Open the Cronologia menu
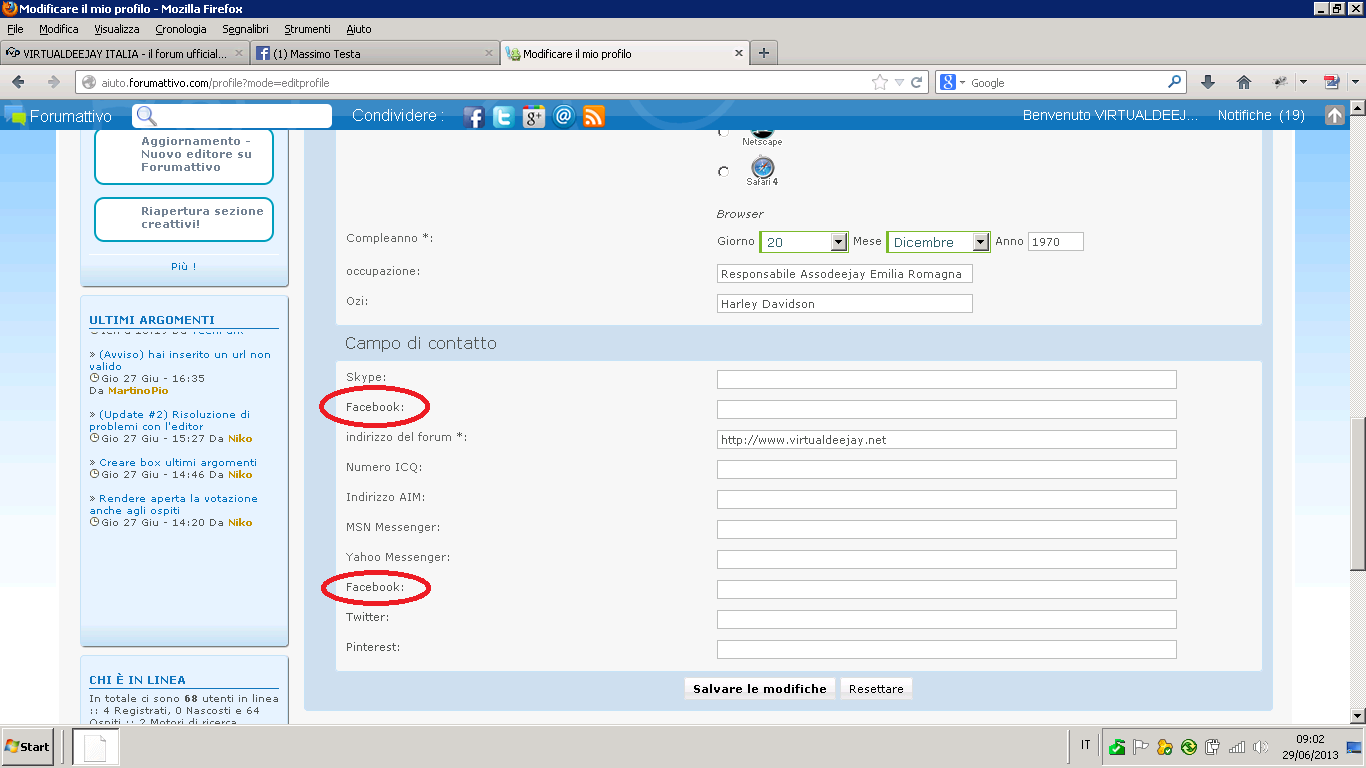This screenshot has height=768, width=1366. coord(181,29)
